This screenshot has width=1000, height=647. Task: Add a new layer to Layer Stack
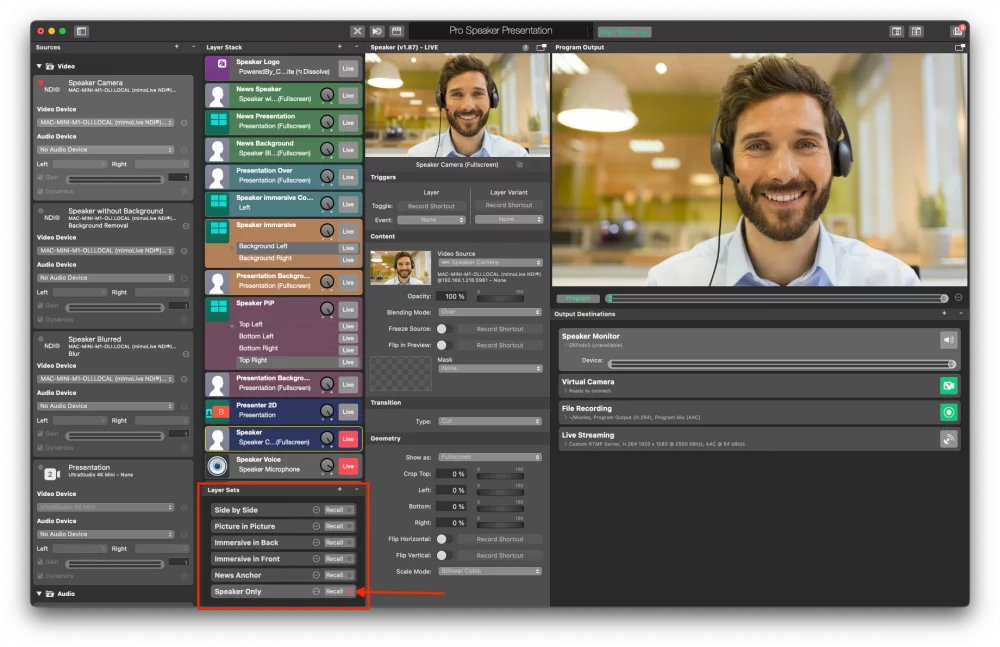click(339, 47)
